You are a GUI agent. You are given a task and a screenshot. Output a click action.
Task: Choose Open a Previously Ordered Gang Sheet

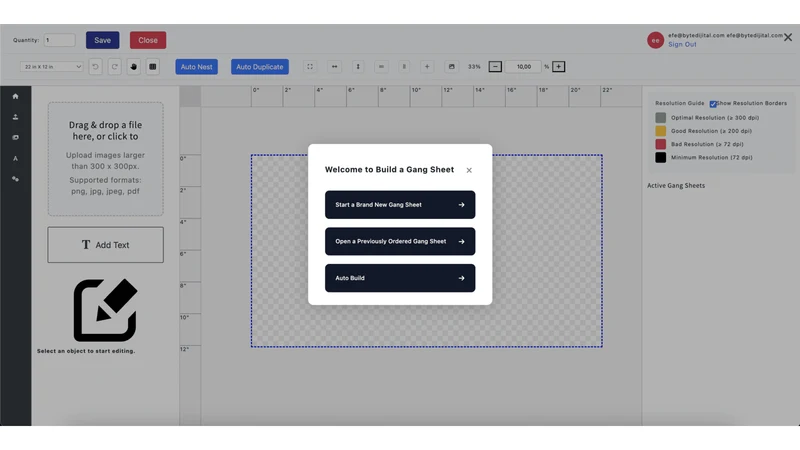click(x=400, y=241)
